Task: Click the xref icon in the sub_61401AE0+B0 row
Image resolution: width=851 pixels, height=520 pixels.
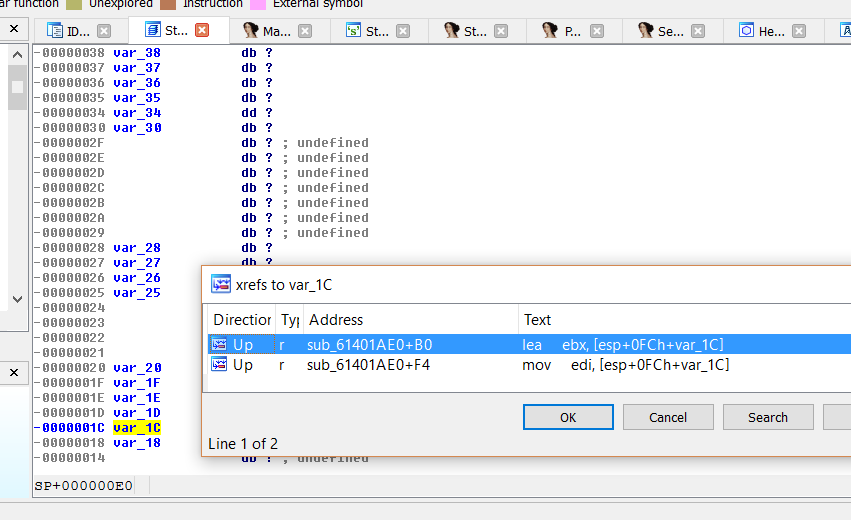Action: coord(217,345)
